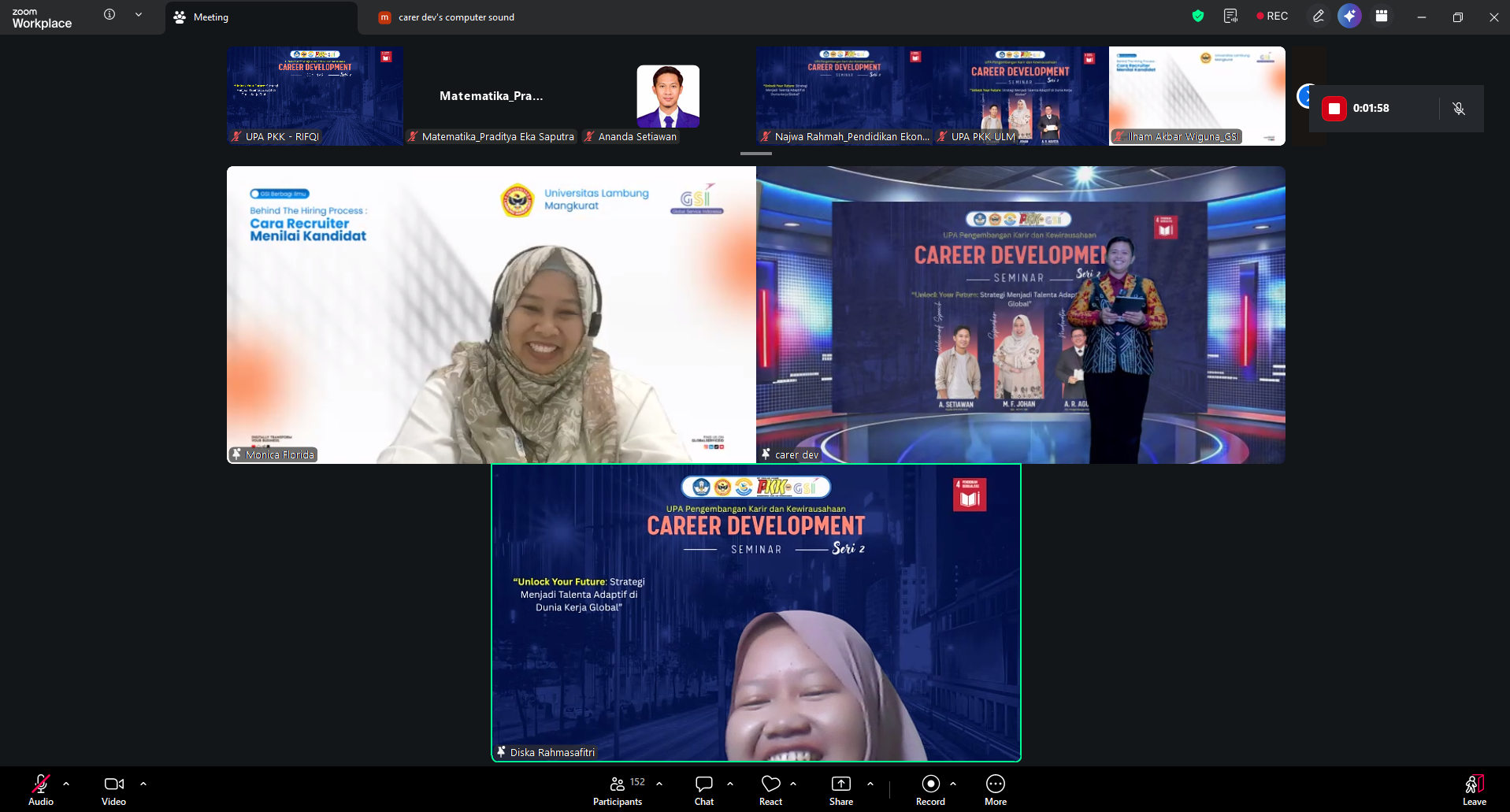Click Monica Florida's video tile

[492, 315]
